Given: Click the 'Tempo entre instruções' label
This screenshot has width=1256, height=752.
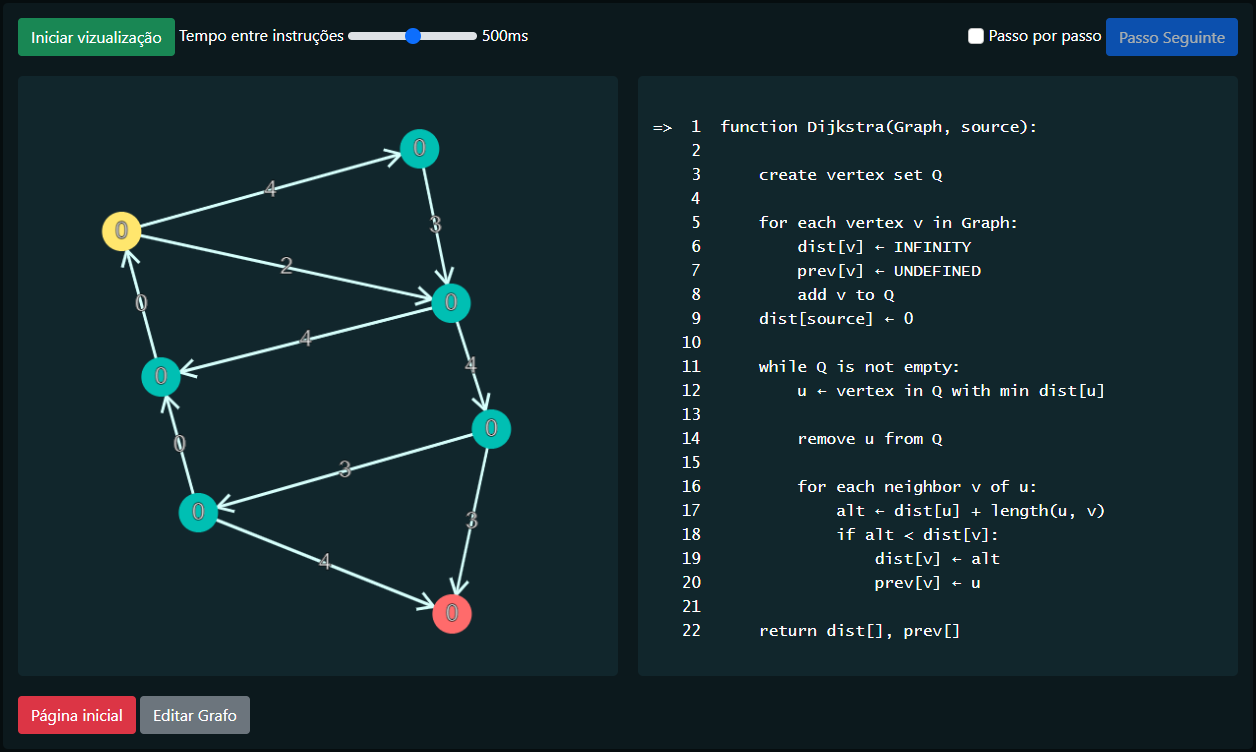Looking at the screenshot, I should click(261, 36).
